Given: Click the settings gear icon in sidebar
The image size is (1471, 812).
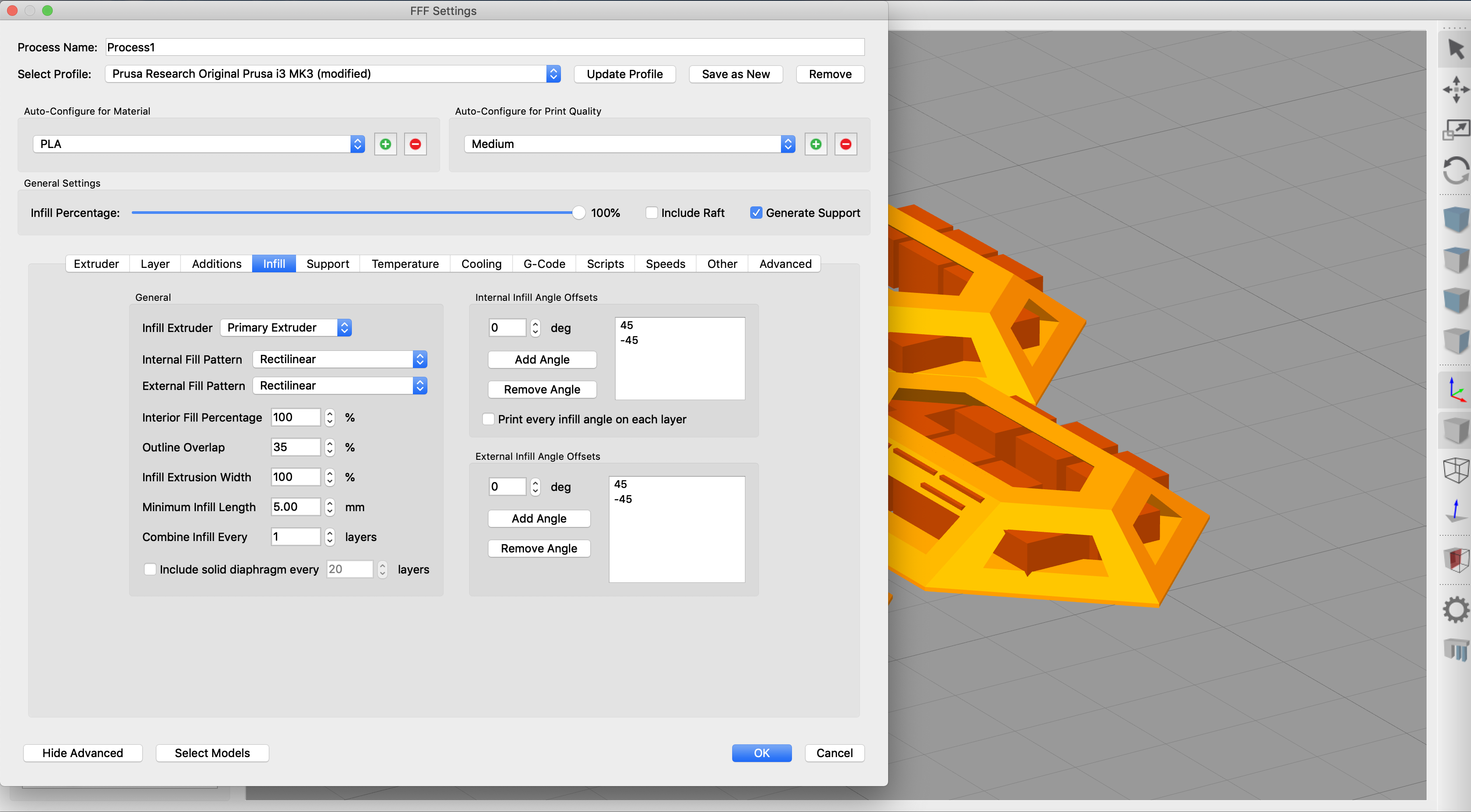Looking at the screenshot, I should click(x=1453, y=608).
